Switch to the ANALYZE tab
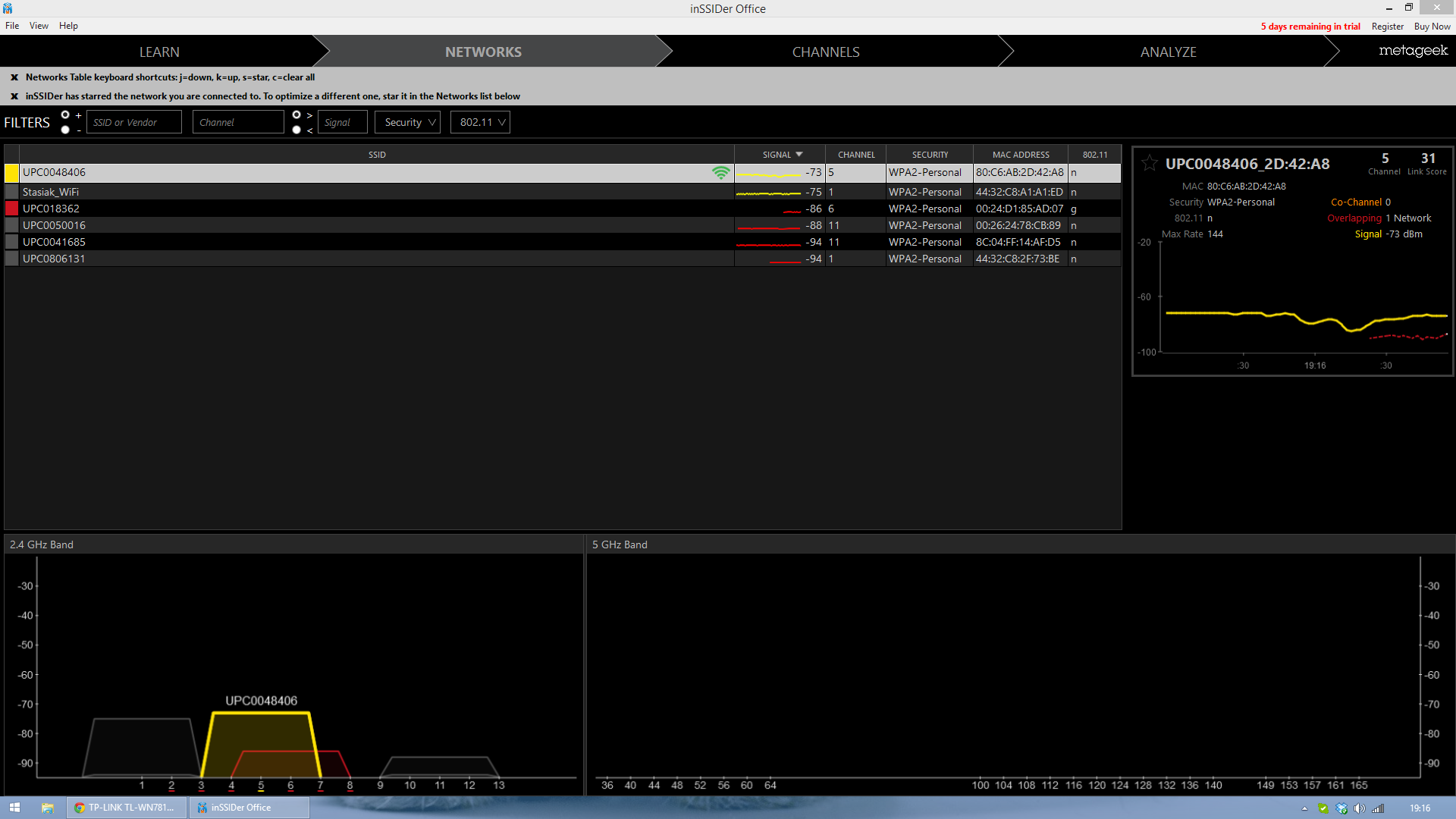The image size is (1456, 819). point(1168,52)
